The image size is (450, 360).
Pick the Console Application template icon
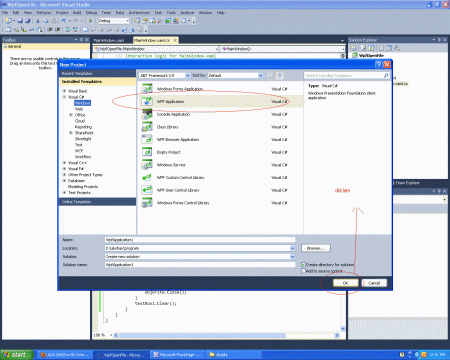pos(147,114)
